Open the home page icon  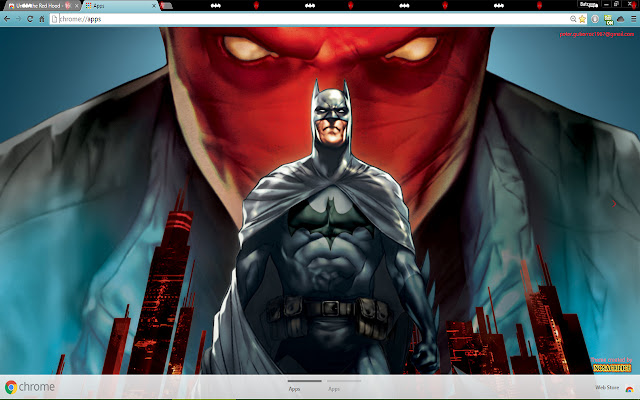[42, 19]
